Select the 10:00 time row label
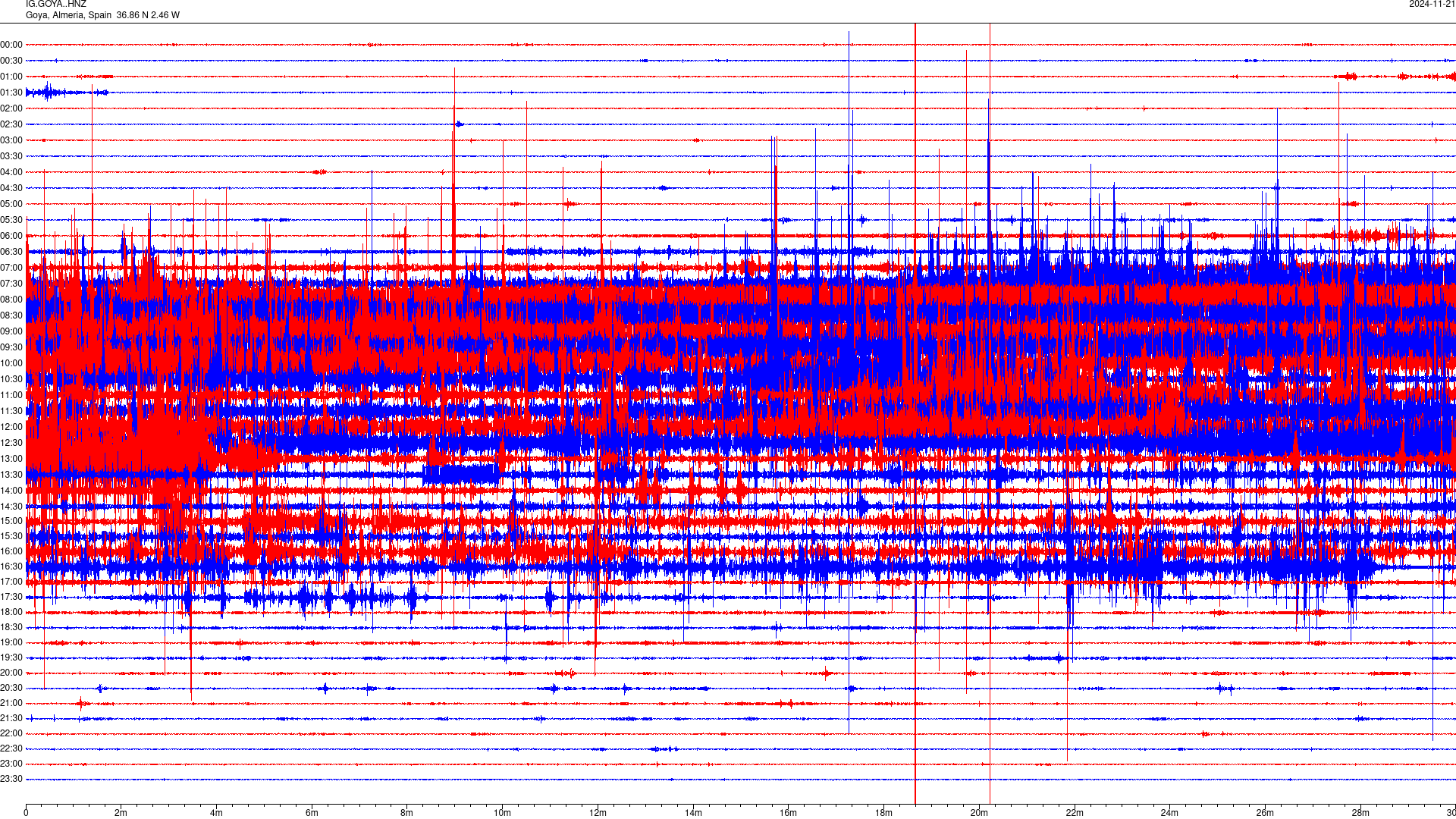The width and height of the screenshot is (1456, 819). (11, 363)
